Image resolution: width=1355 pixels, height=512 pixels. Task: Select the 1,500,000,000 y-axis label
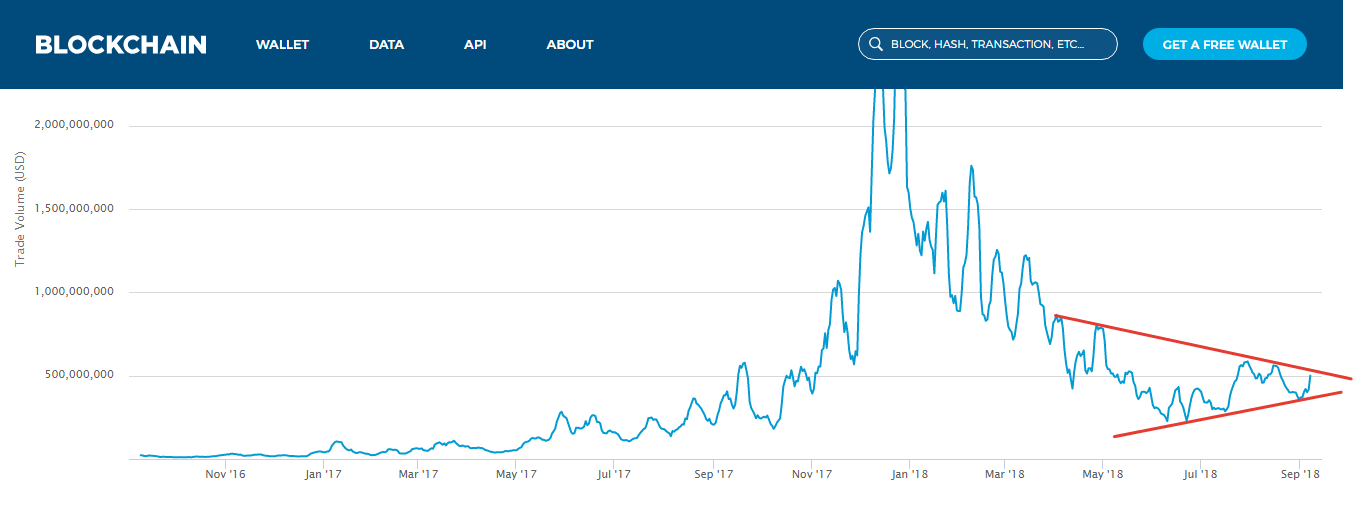point(74,209)
